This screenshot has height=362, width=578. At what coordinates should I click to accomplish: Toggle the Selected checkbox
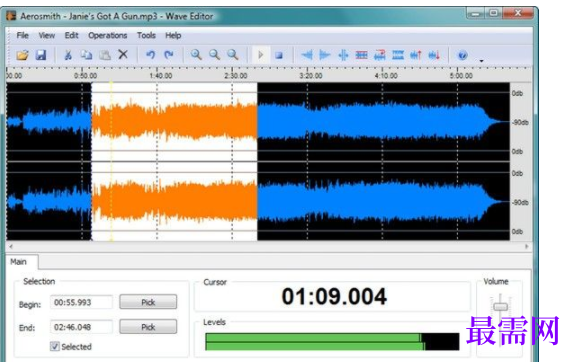(55, 346)
